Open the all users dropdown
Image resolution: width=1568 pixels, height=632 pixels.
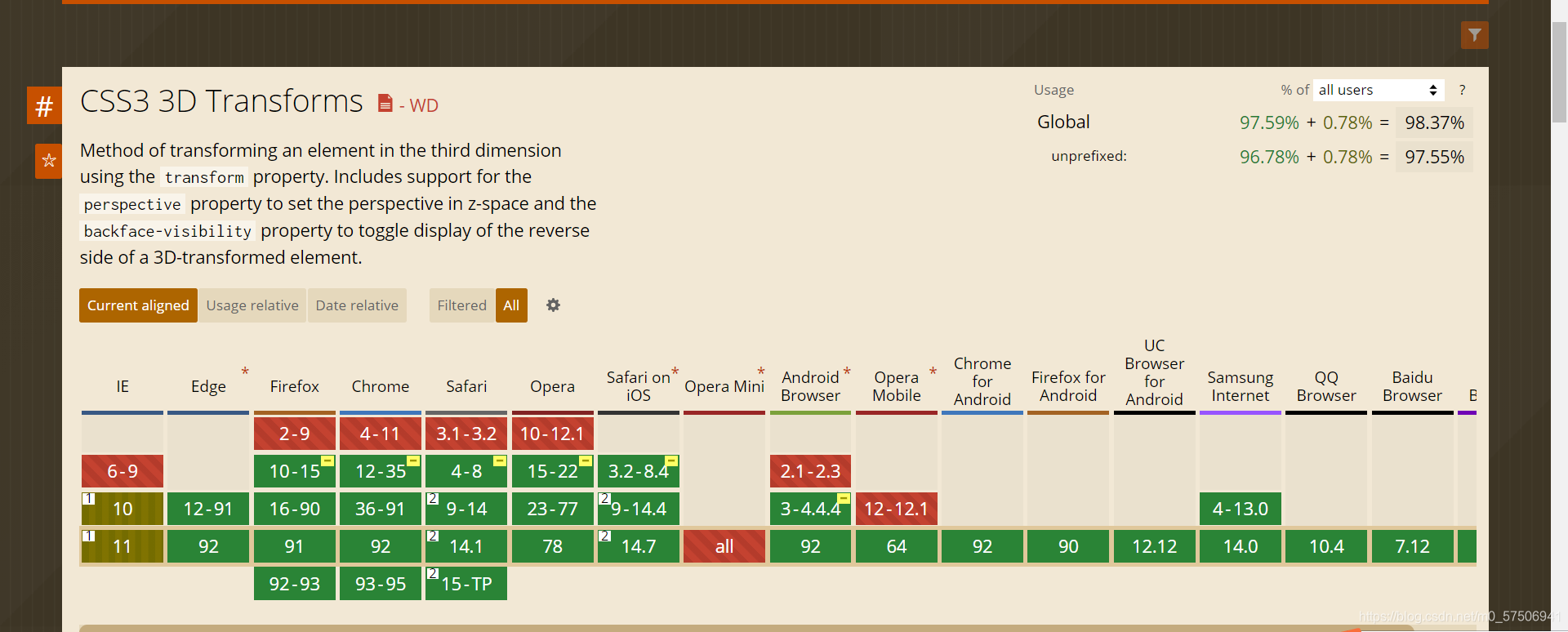tap(1379, 90)
